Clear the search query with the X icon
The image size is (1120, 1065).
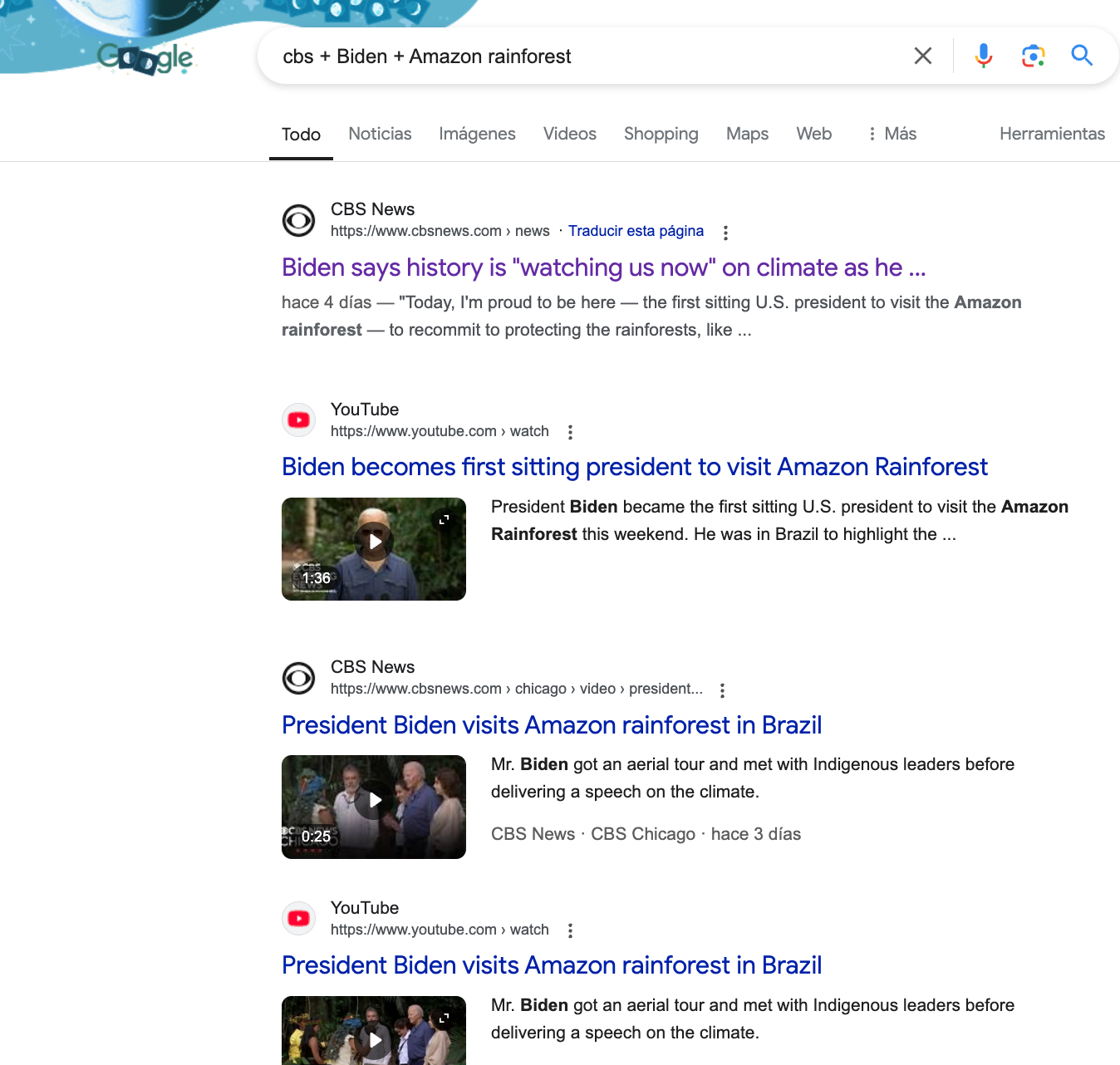point(922,56)
